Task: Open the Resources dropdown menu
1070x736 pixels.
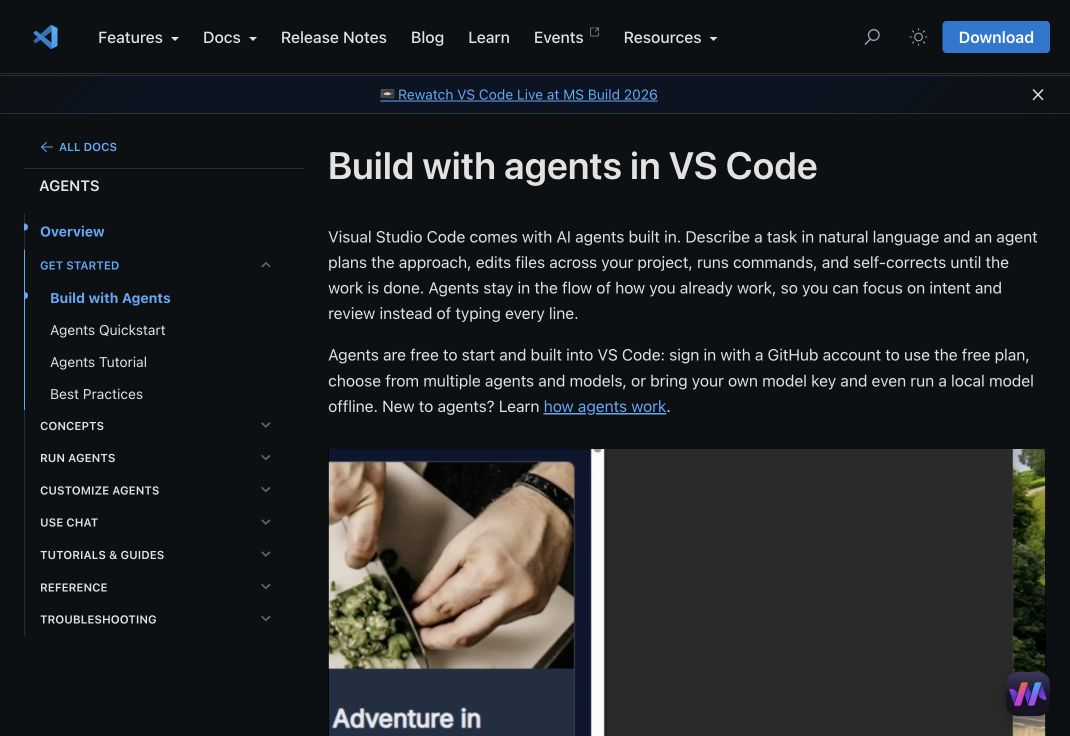Action: click(670, 38)
